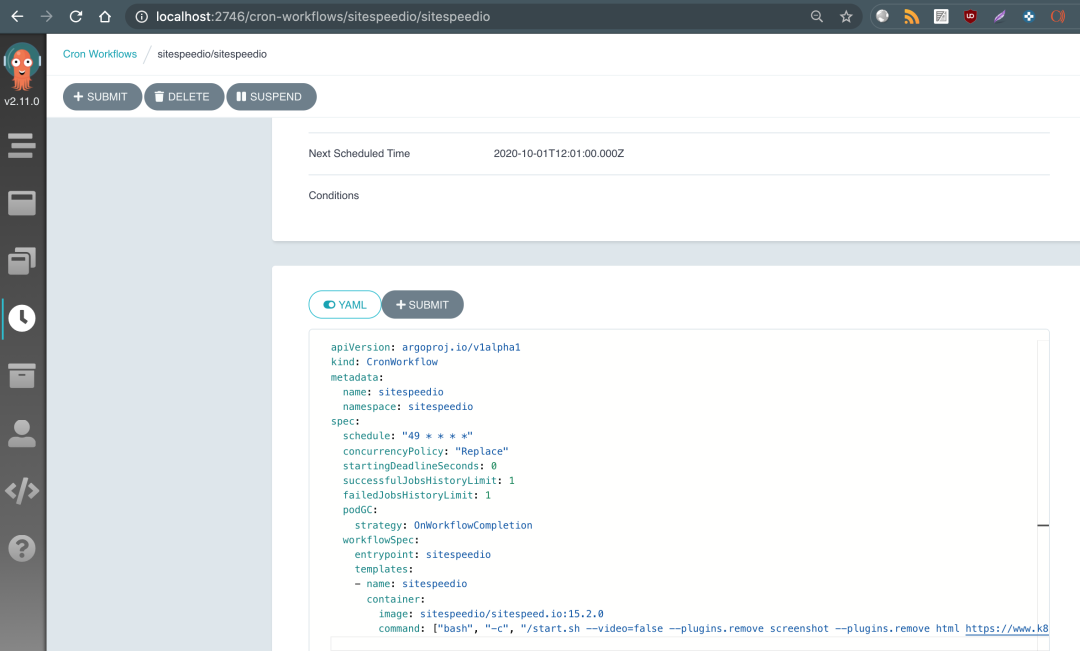Viewport: 1080px width, 651px height.
Task: Click the workflowSpec: line
Action: (381, 540)
